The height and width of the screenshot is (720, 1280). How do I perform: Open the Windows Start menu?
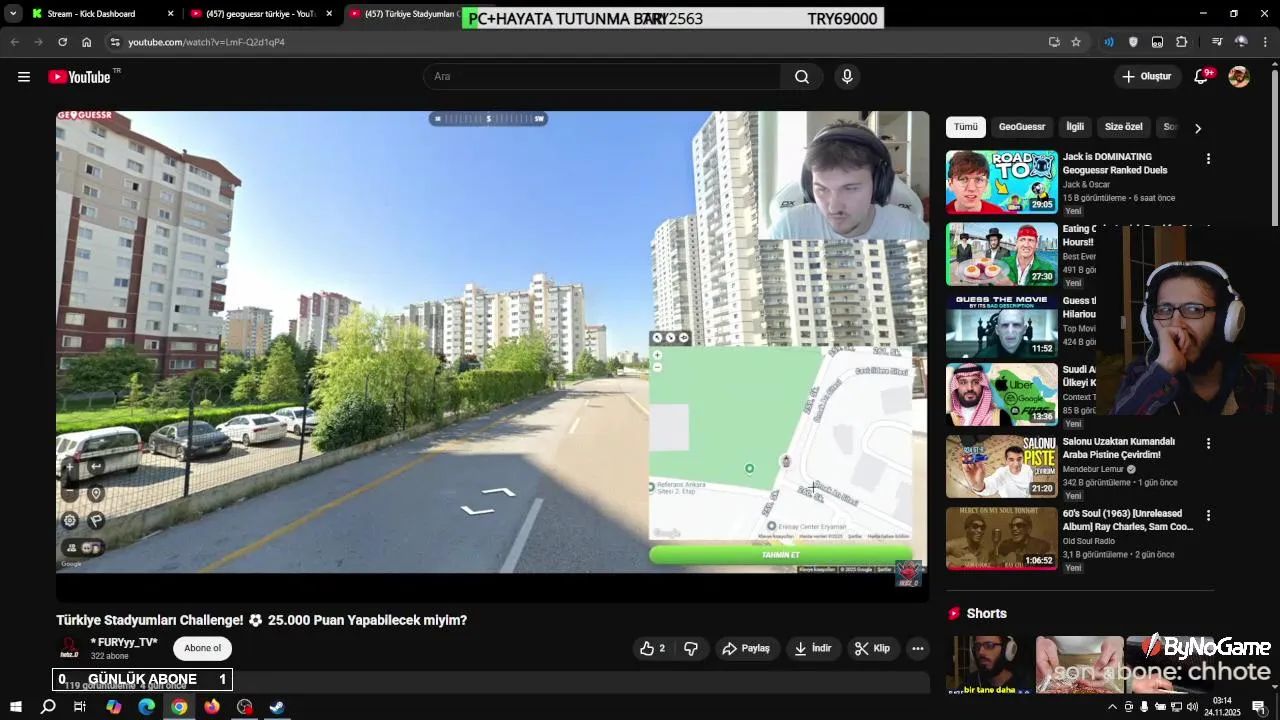point(15,707)
